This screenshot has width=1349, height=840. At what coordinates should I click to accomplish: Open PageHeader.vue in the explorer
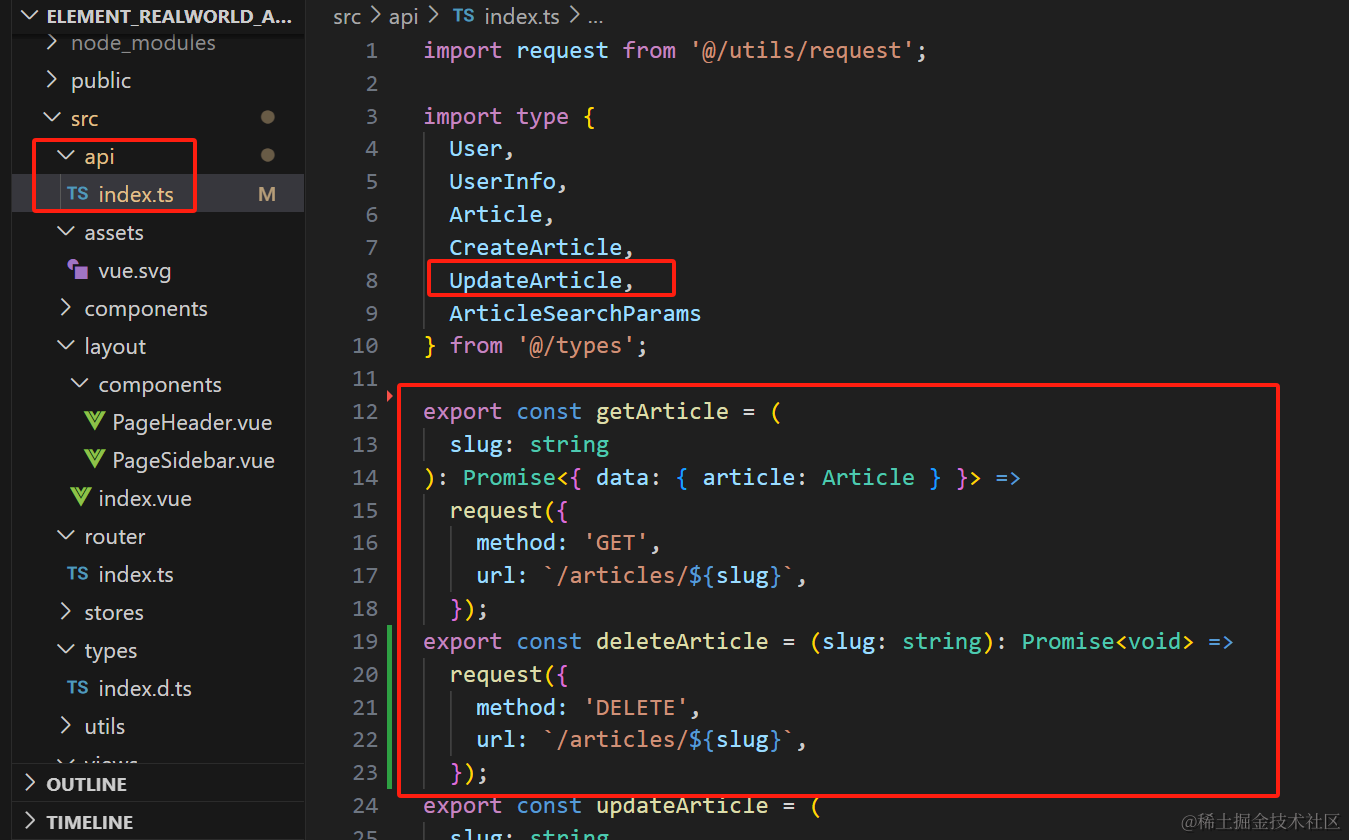pyautogui.click(x=192, y=423)
